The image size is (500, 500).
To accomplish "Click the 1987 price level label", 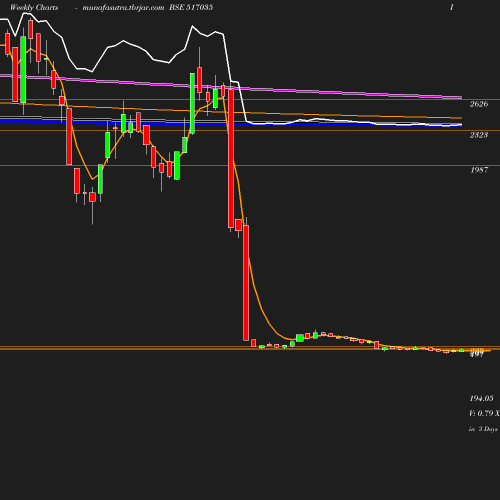I will 479,170.
